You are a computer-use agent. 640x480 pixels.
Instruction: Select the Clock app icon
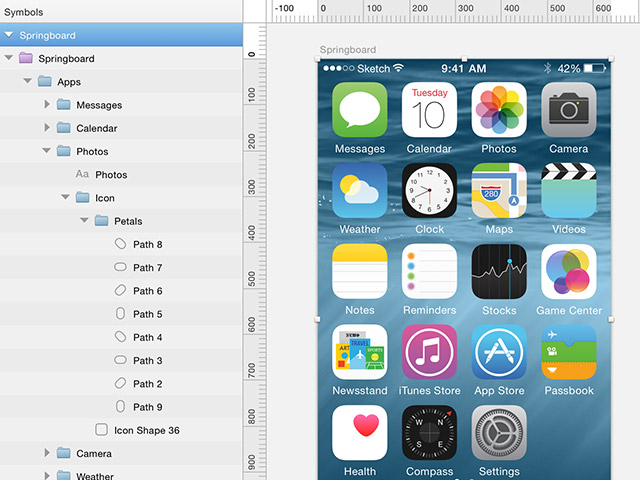429,190
